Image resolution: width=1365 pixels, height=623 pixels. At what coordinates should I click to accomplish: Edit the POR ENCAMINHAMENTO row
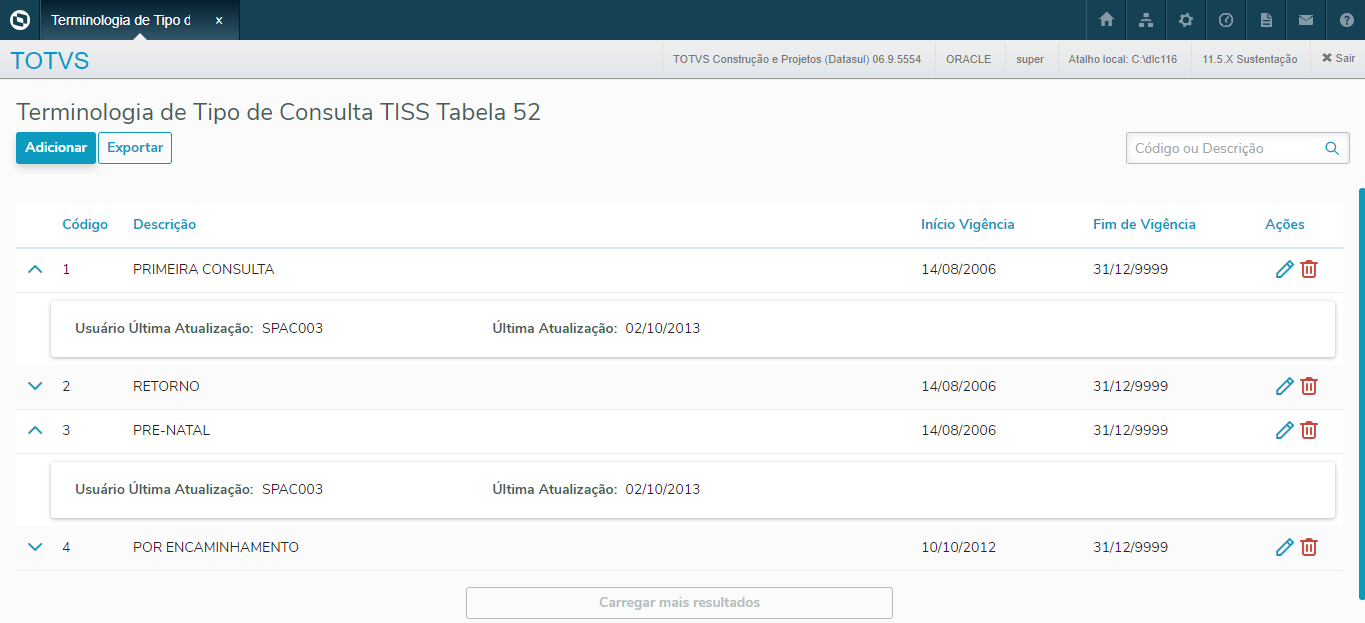[1285, 547]
